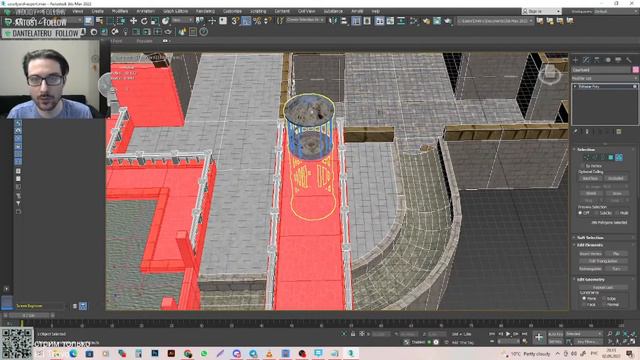The image size is (640, 360).
Task: Open the Workspaces dropdown
Action: 616,11
